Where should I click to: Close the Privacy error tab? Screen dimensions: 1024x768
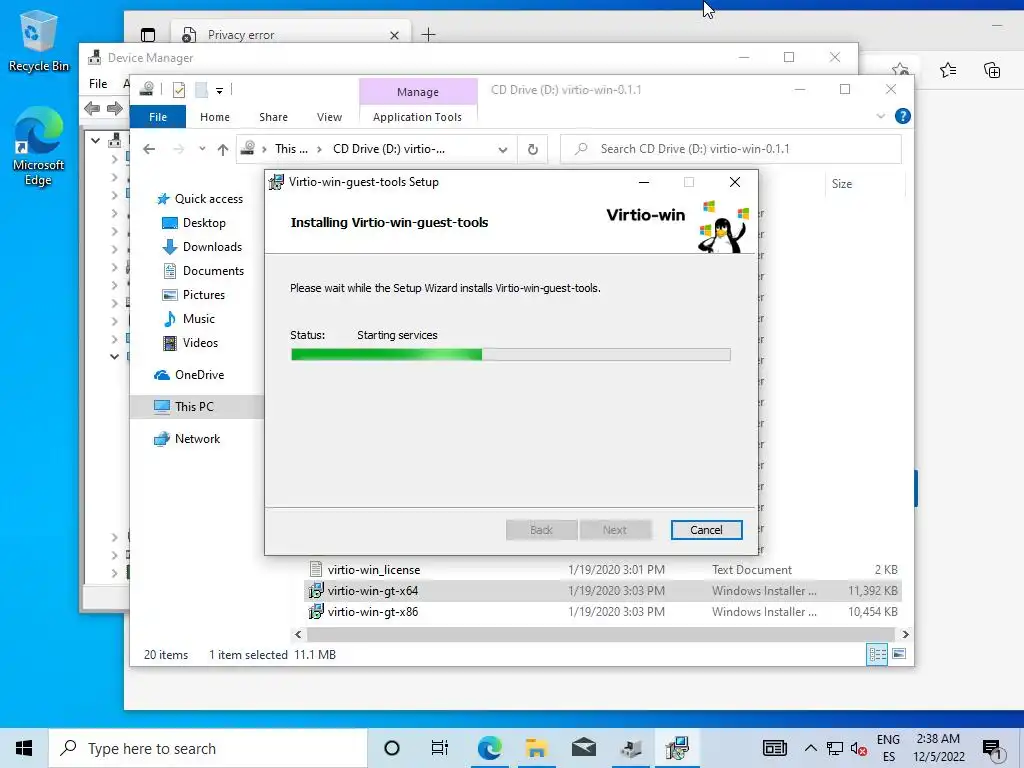click(394, 35)
